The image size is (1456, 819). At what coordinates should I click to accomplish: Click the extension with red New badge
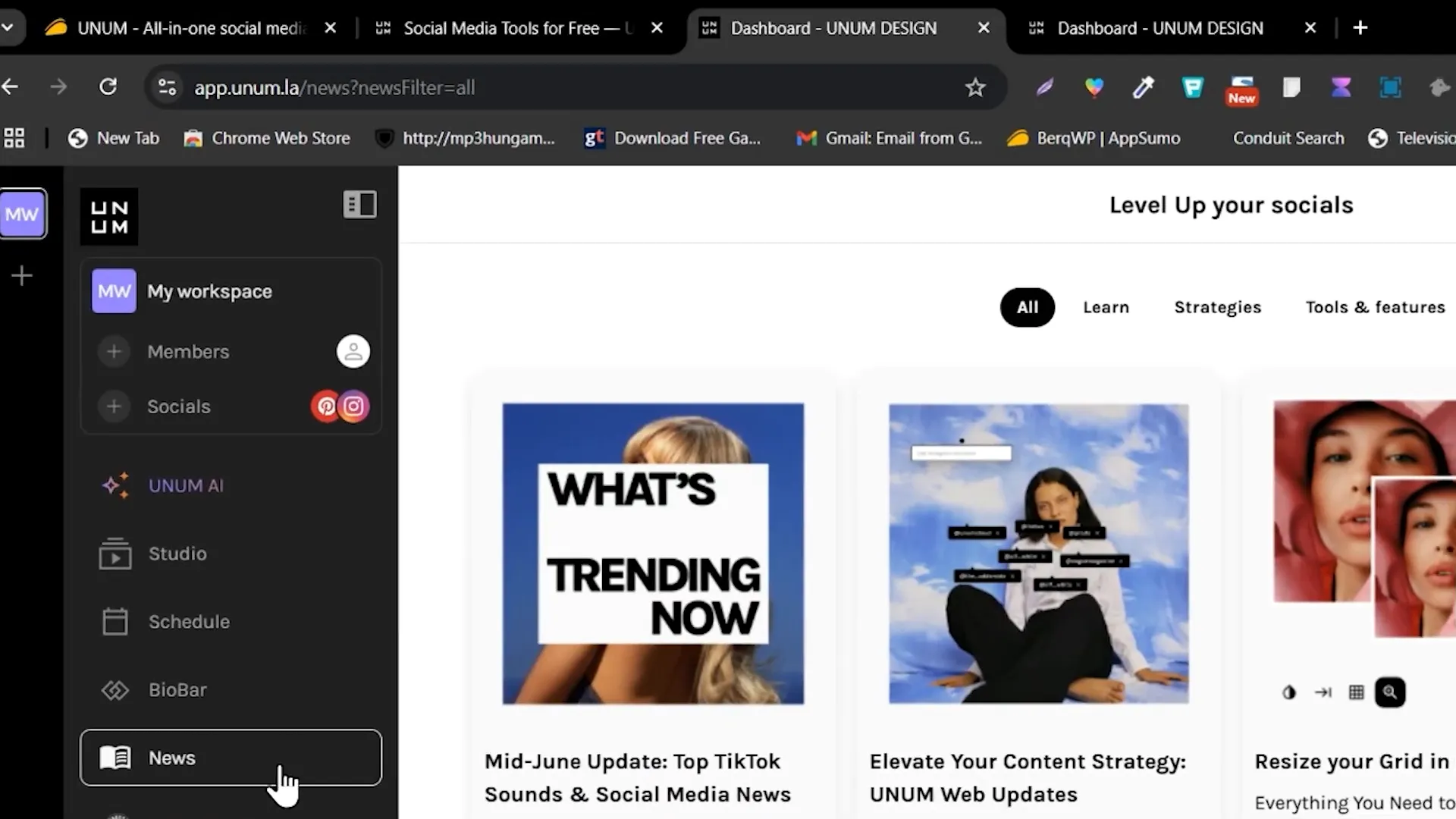1242,90
